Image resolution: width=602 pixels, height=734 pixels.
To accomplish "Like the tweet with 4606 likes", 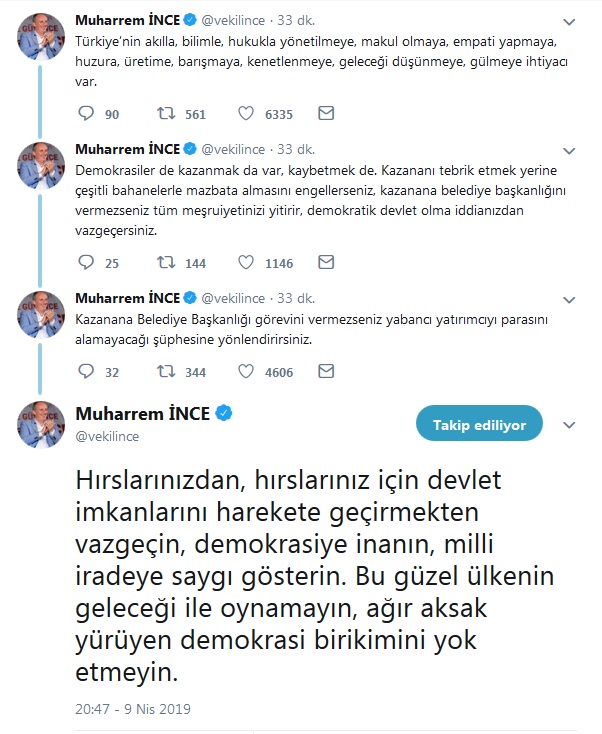I will pyautogui.click(x=246, y=372).
